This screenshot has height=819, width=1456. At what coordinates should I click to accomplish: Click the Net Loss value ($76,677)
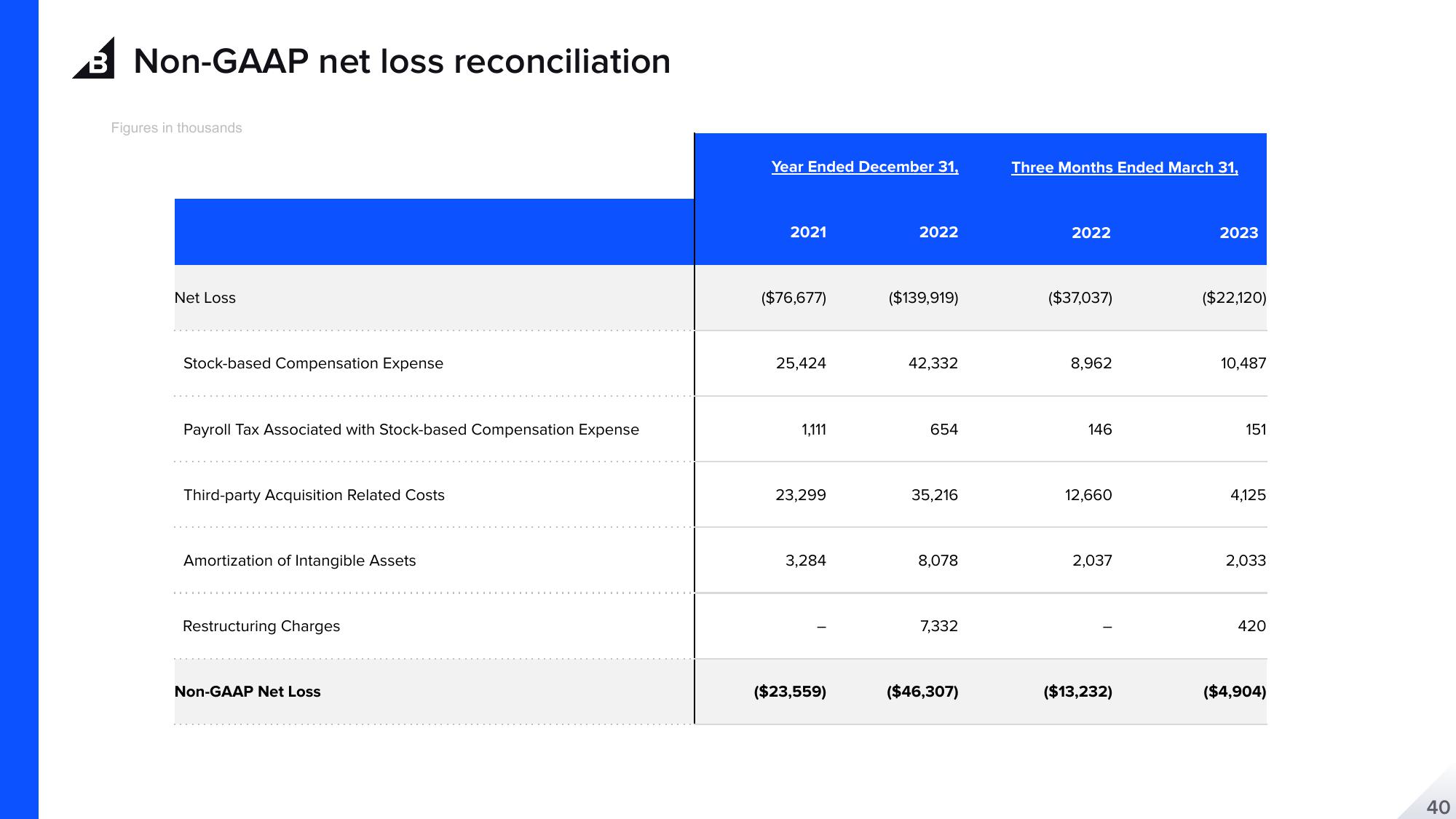[x=794, y=298]
